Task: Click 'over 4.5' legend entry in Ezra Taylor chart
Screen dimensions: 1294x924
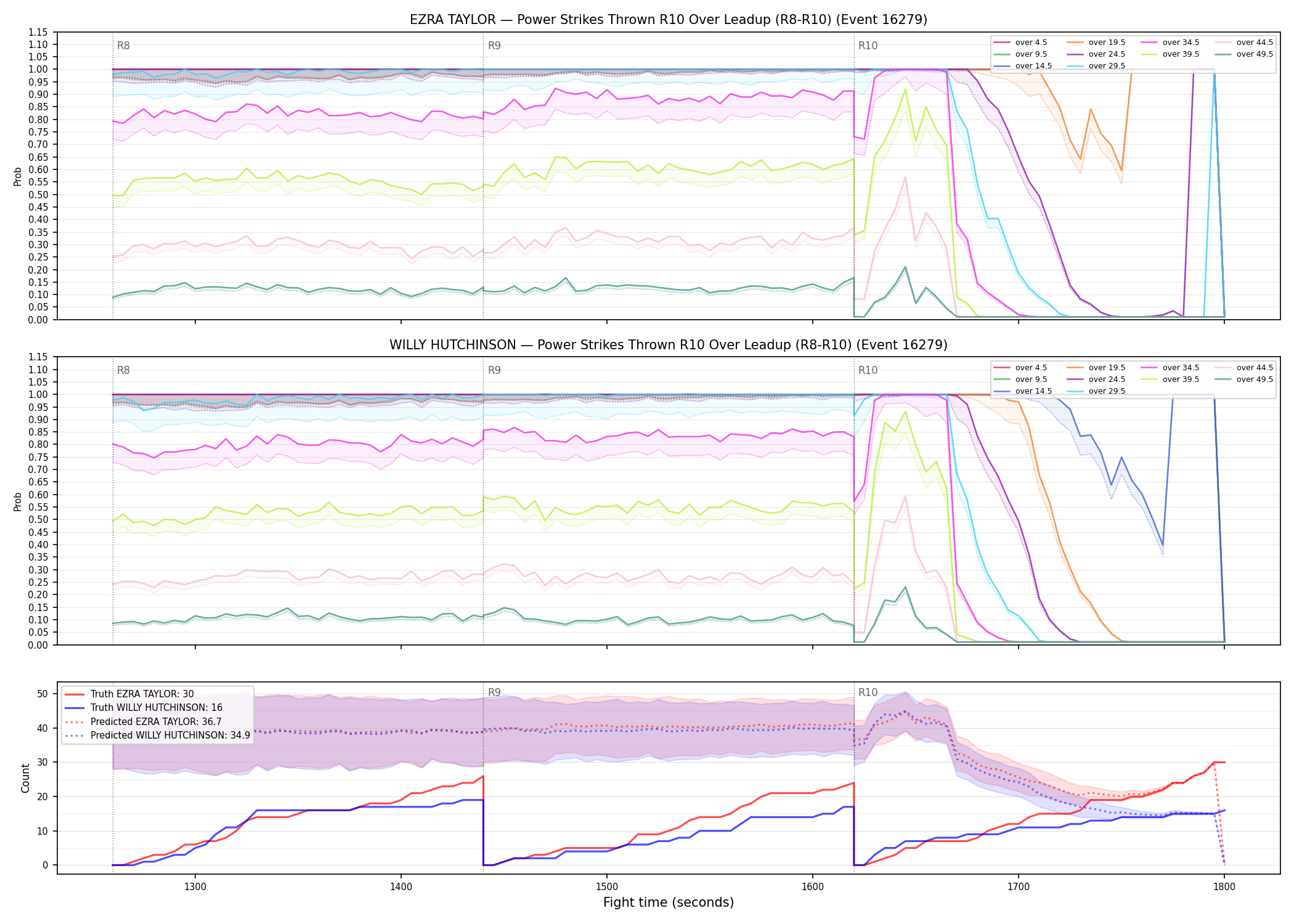Action: tap(1020, 43)
